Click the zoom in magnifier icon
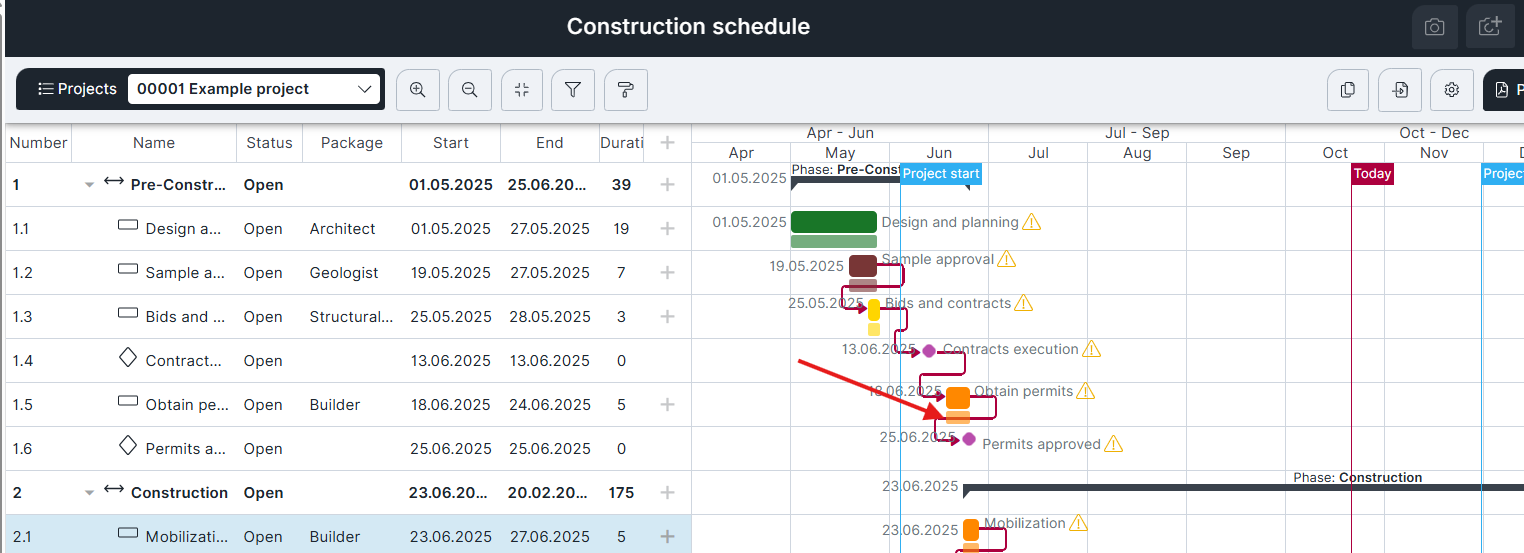Viewport: 1524px width, 553px height. 418,90
